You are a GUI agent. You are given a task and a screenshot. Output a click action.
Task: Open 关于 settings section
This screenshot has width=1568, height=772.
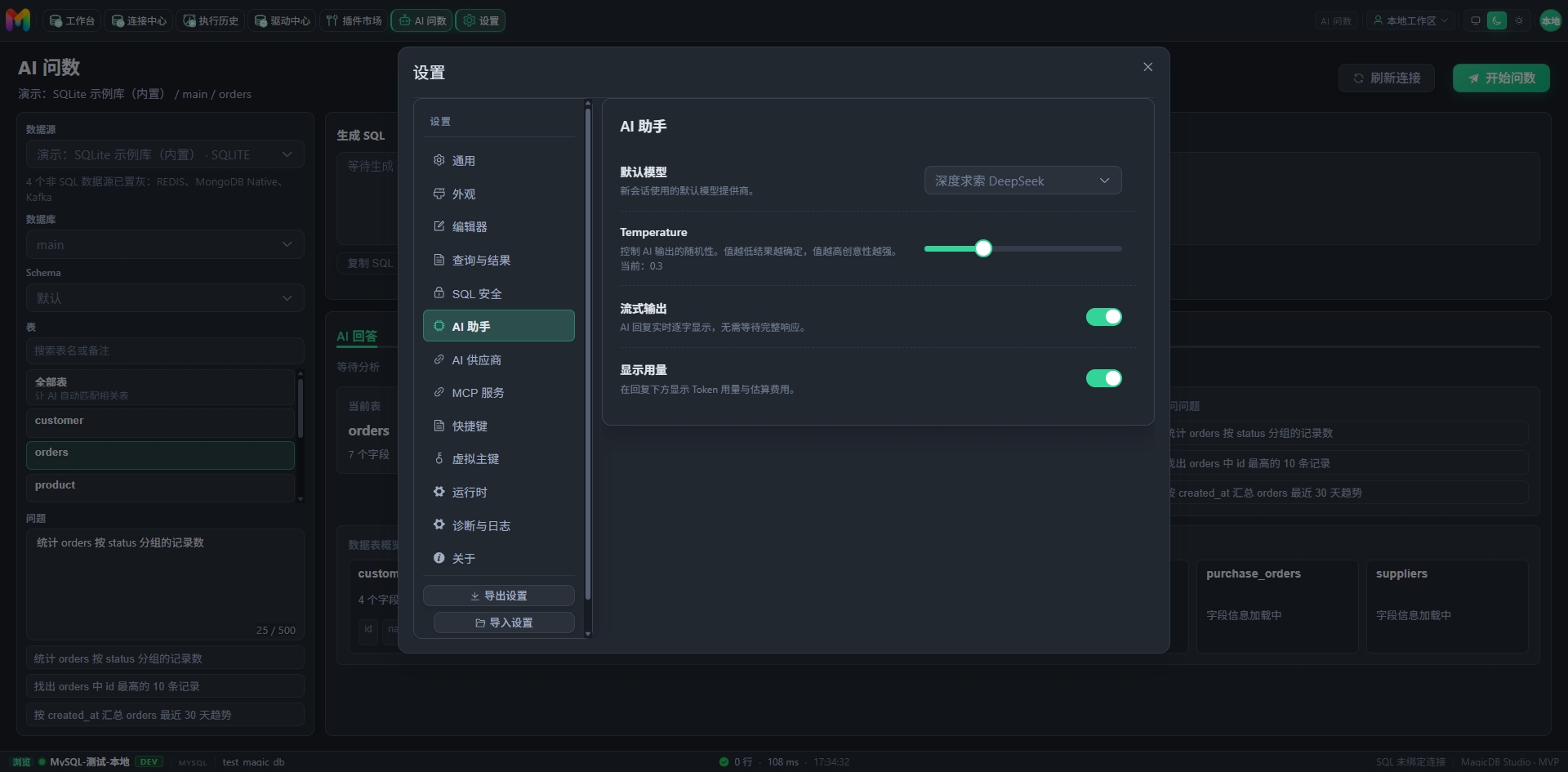coord(499,558)
